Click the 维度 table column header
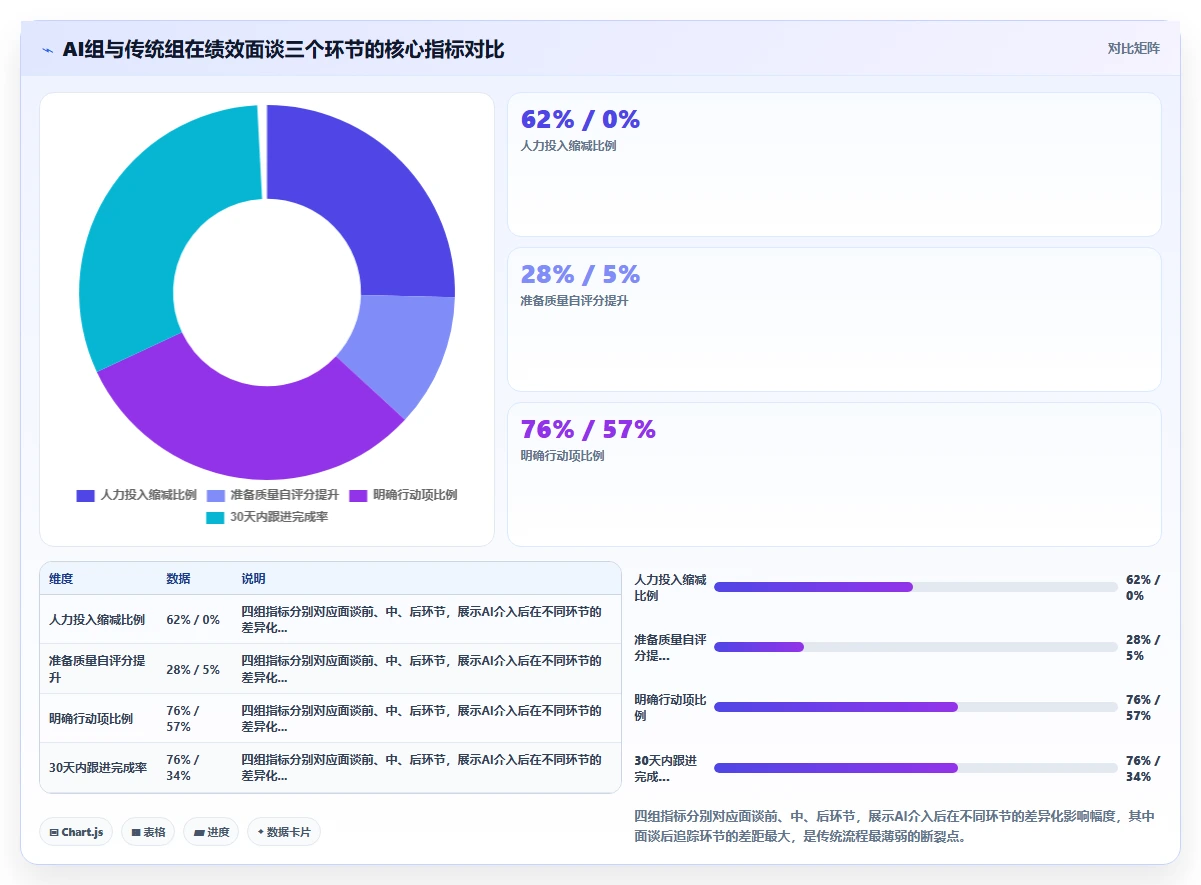The width and height of the screenshot is (1201, 885). (x=61, y=579)
